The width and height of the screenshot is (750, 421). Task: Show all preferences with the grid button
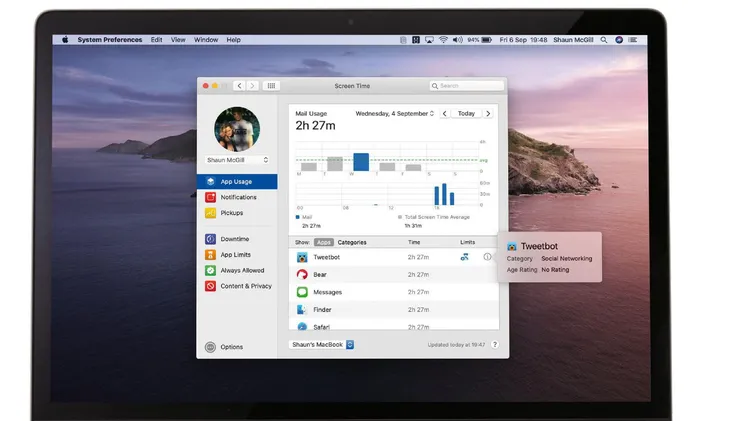point(272,86)
